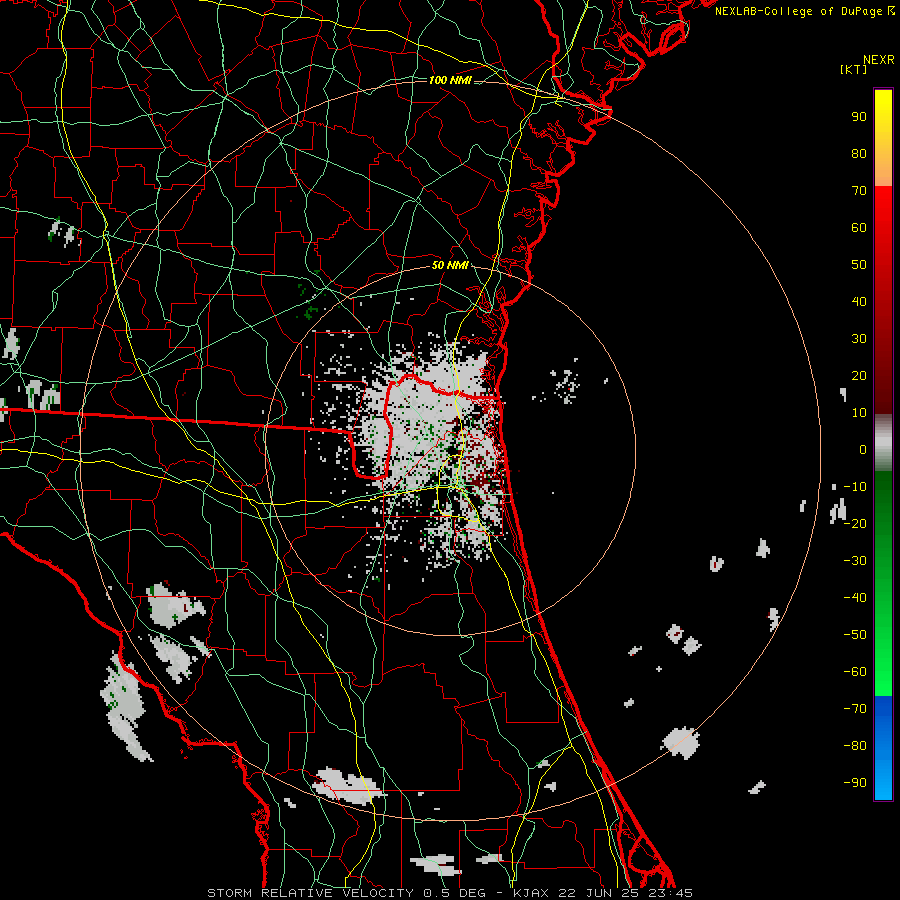Click the -70 knot scale value

(x=855, y=709)
